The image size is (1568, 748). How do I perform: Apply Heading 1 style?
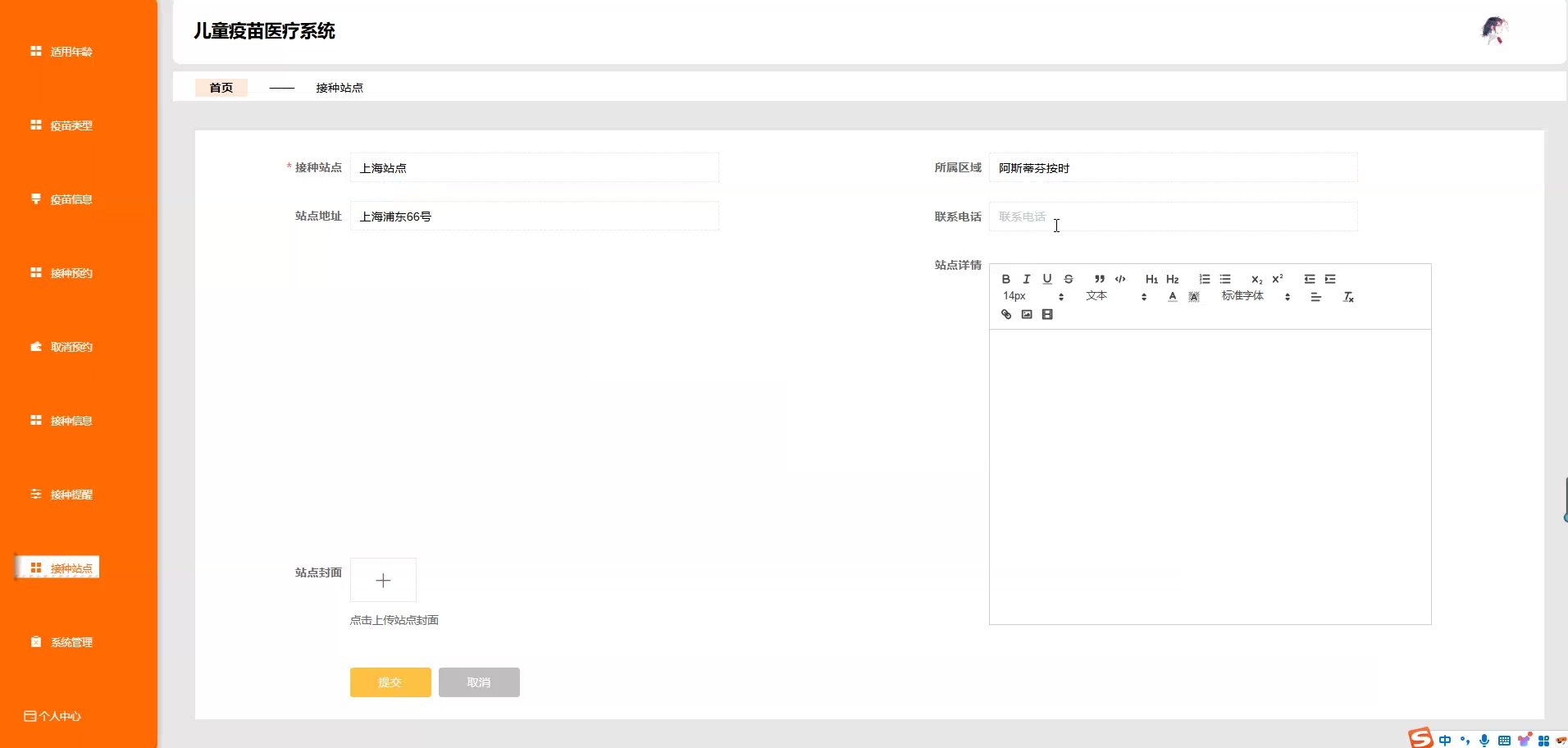[x=1151, y=279]
